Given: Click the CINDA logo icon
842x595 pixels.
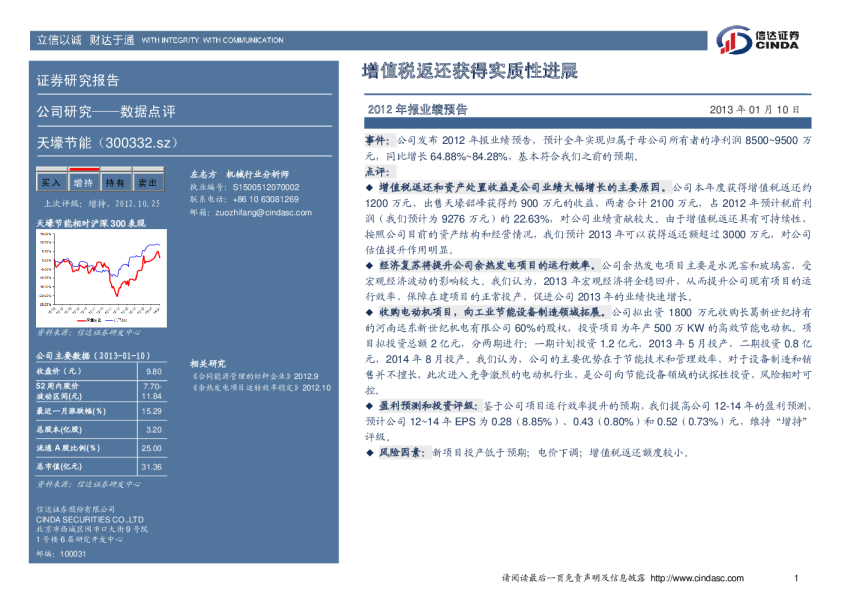Looking at the screenshot, I should (732, 40).
